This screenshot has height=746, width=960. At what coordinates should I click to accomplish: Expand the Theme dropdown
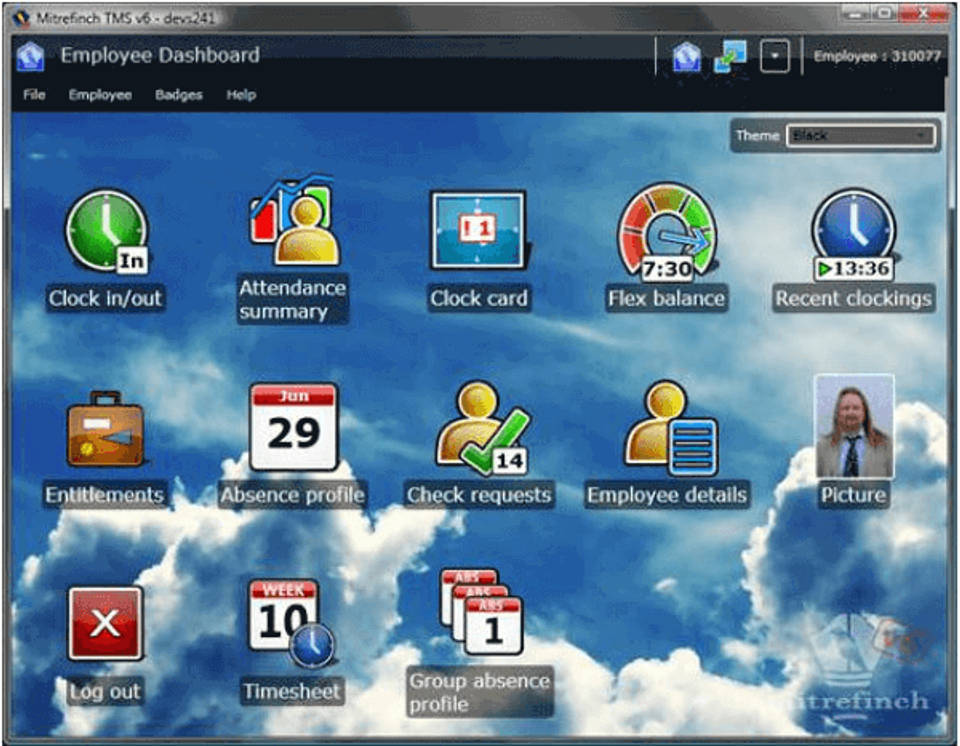click(x=860, y=136)
